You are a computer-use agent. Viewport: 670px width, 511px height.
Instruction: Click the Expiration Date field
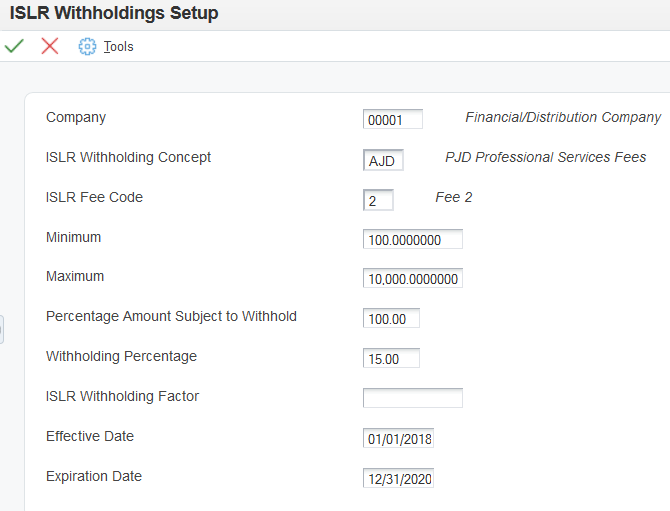398,478
